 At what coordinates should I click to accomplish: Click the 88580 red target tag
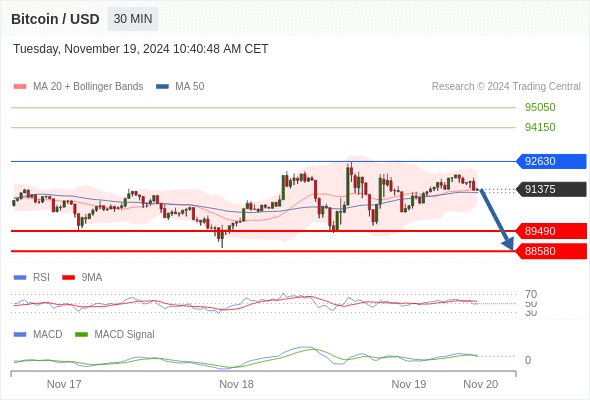551,251
